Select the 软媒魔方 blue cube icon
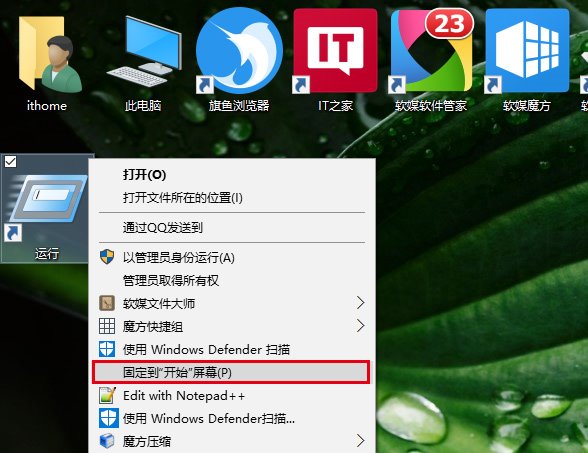The height and width of the screenshot is (453, 588). 527,51
